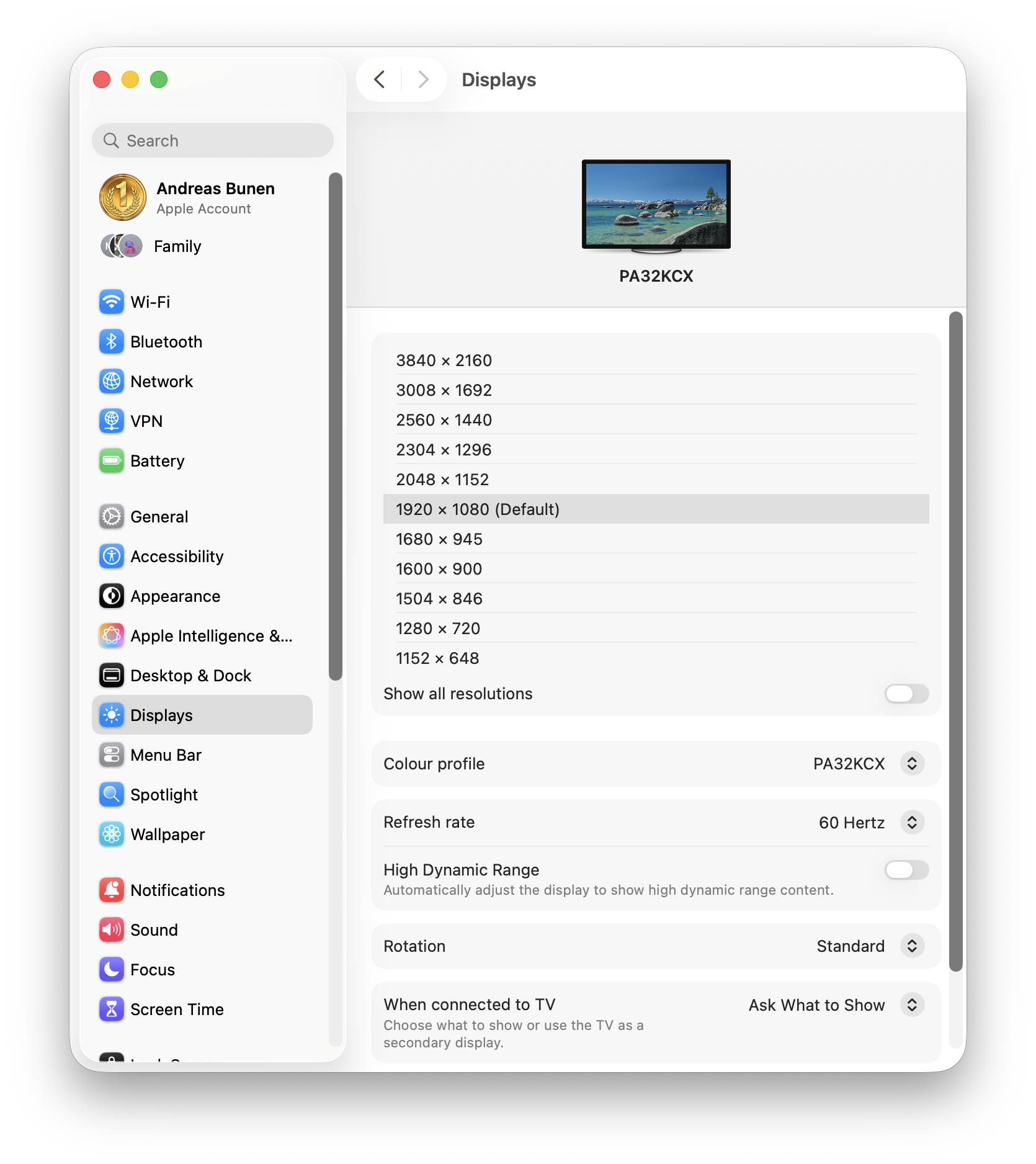The width and height of the screenshot is (1036, 1164).
Task: Open the Screen Time hourglass icon
Action: click(x=112, y=1010)
